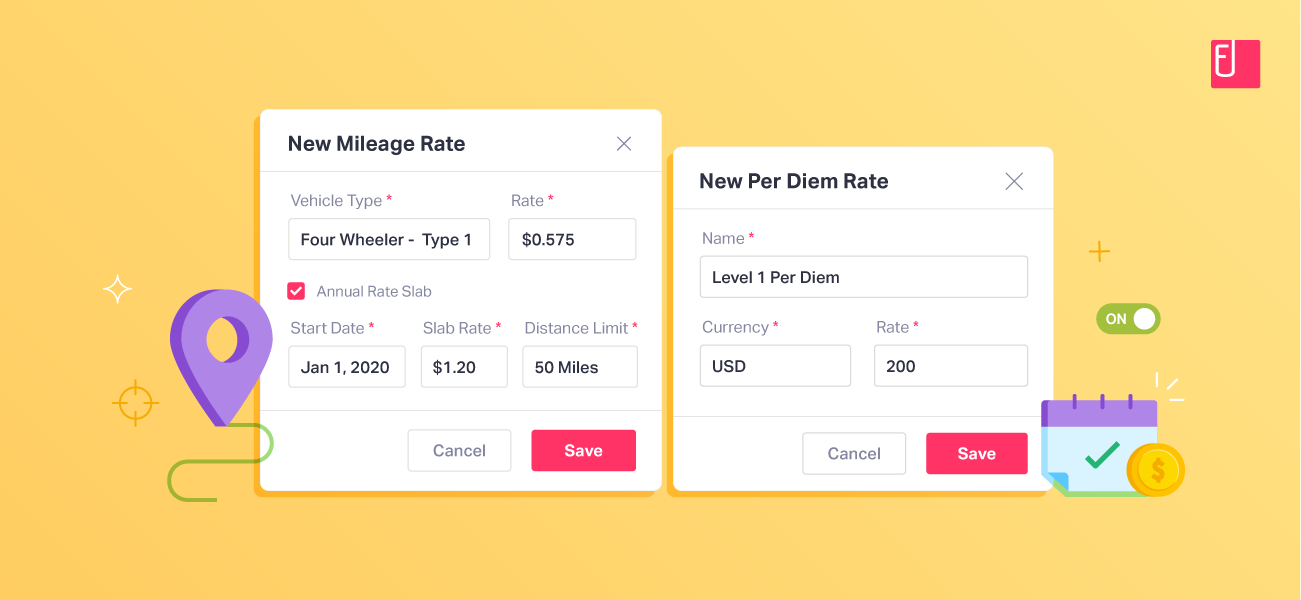The height and width of the screenshot is (600, 1301).
Task: Open the Start Date picker showing Jan 1, 2020
Action: (346, 367)
